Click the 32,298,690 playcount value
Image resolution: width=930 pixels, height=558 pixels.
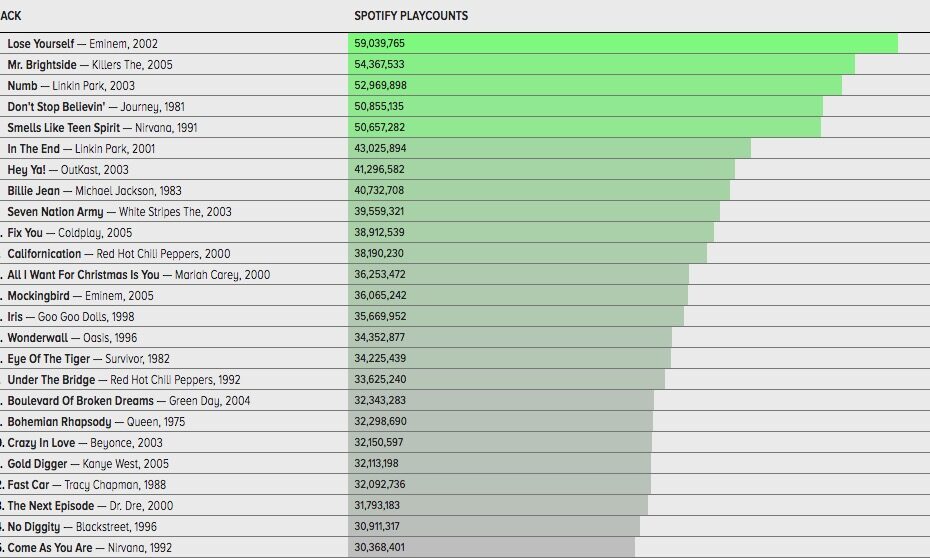coord(380,422)
